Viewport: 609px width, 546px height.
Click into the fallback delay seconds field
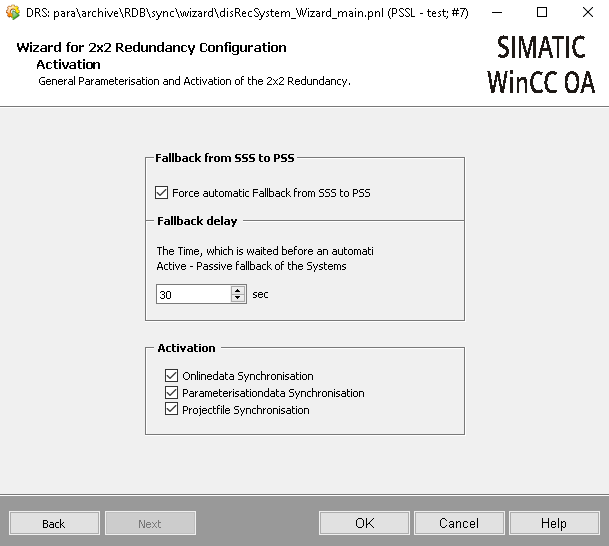[x=193, y=294]
